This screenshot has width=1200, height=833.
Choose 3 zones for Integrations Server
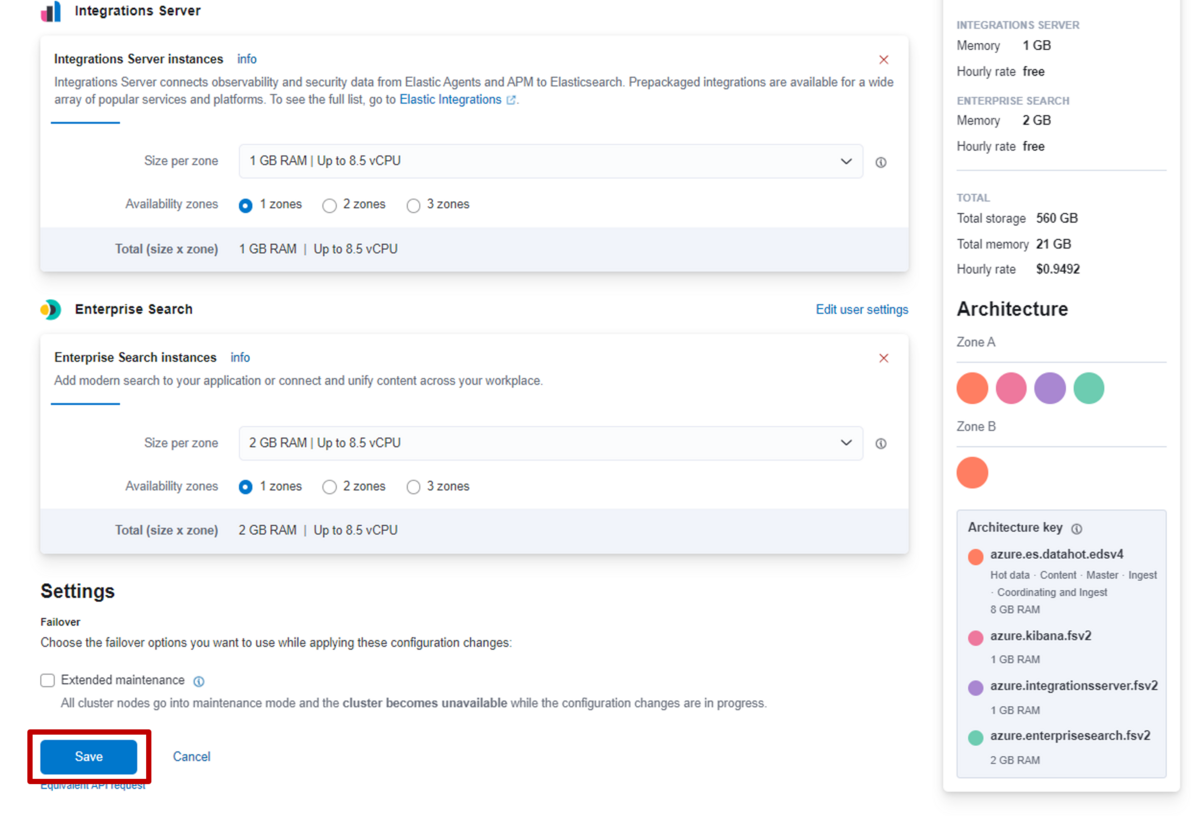(413, 205)
